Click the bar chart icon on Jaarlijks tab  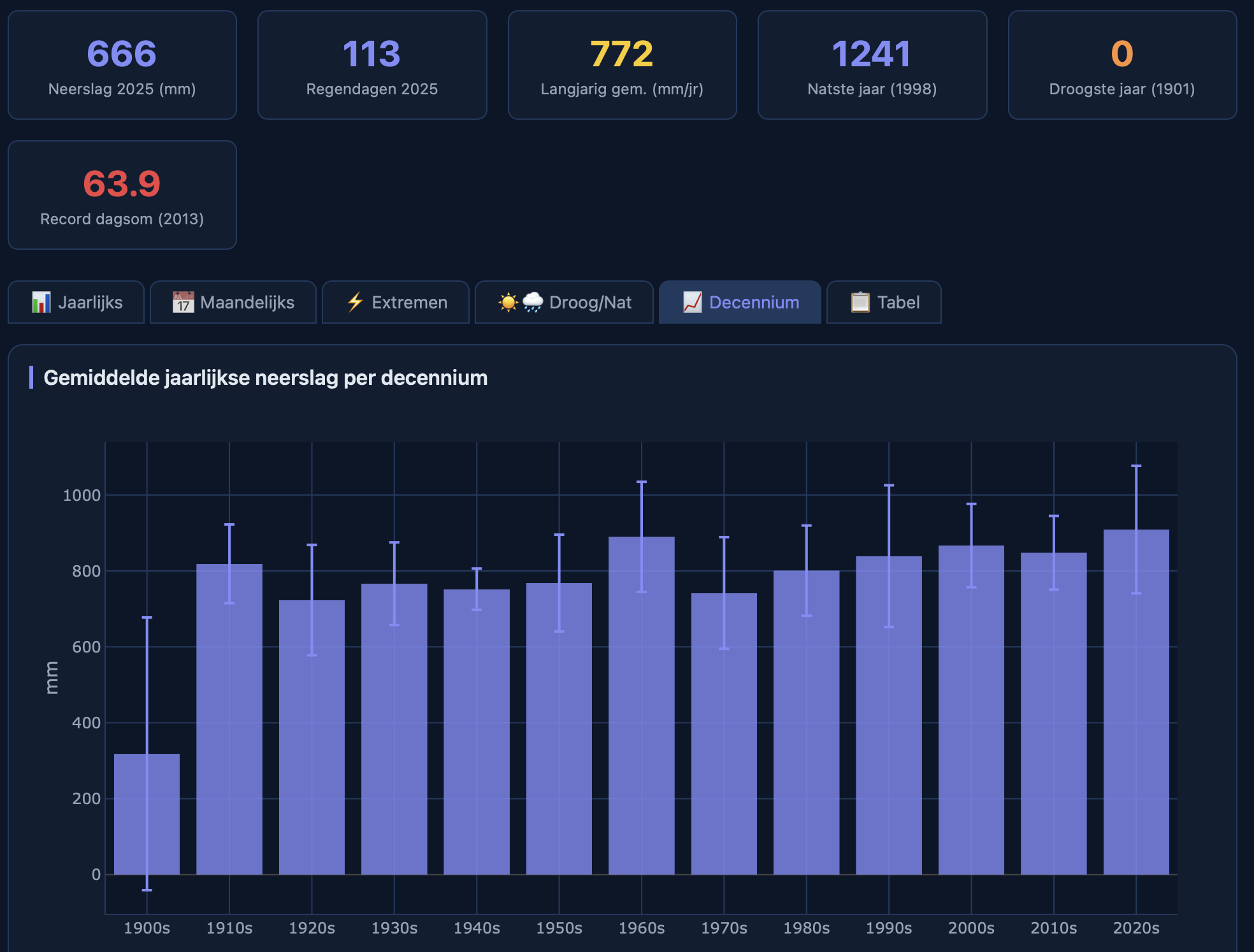pyautogui.click(x=41, y=302)
